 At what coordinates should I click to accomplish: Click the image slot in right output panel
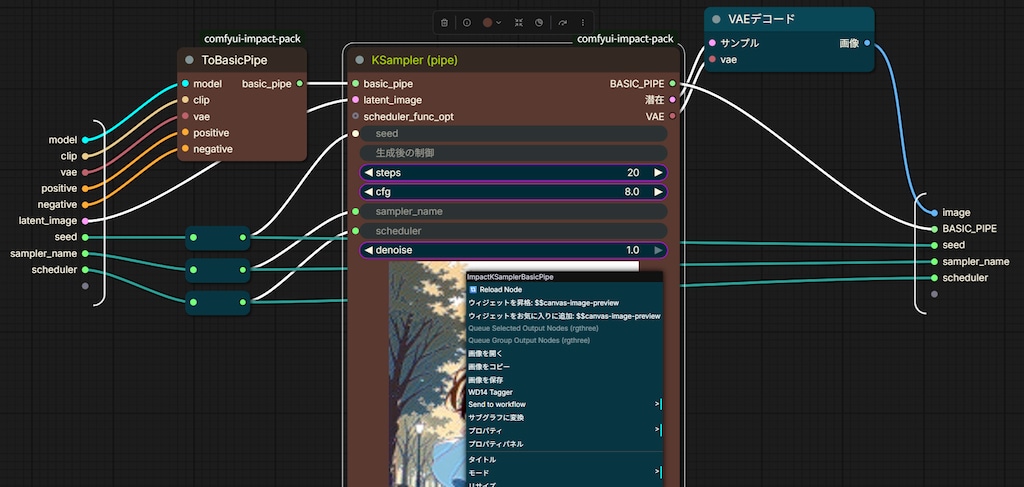935,213
